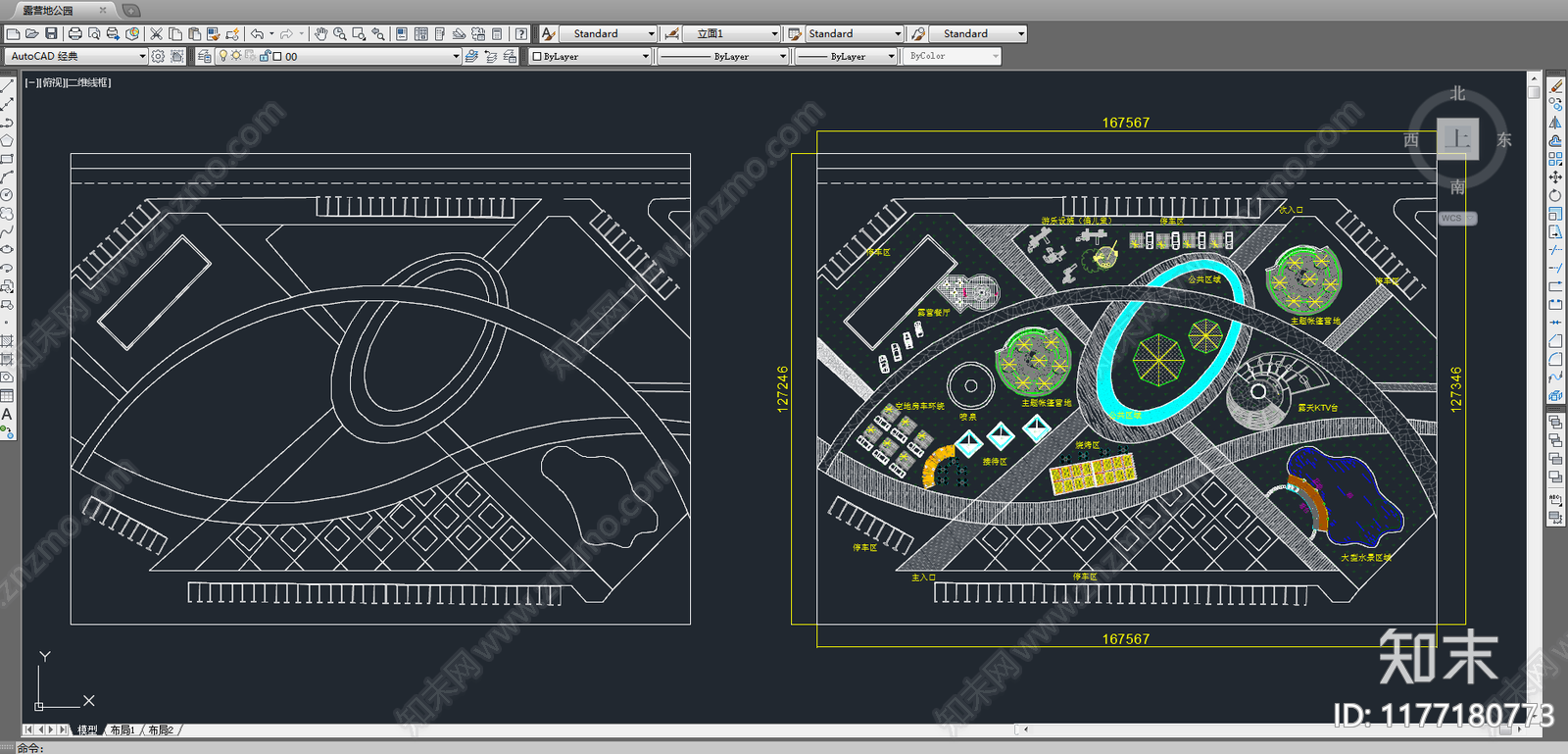
Task: Select the Rectangle draw tool
Action: tap(7, 158)
